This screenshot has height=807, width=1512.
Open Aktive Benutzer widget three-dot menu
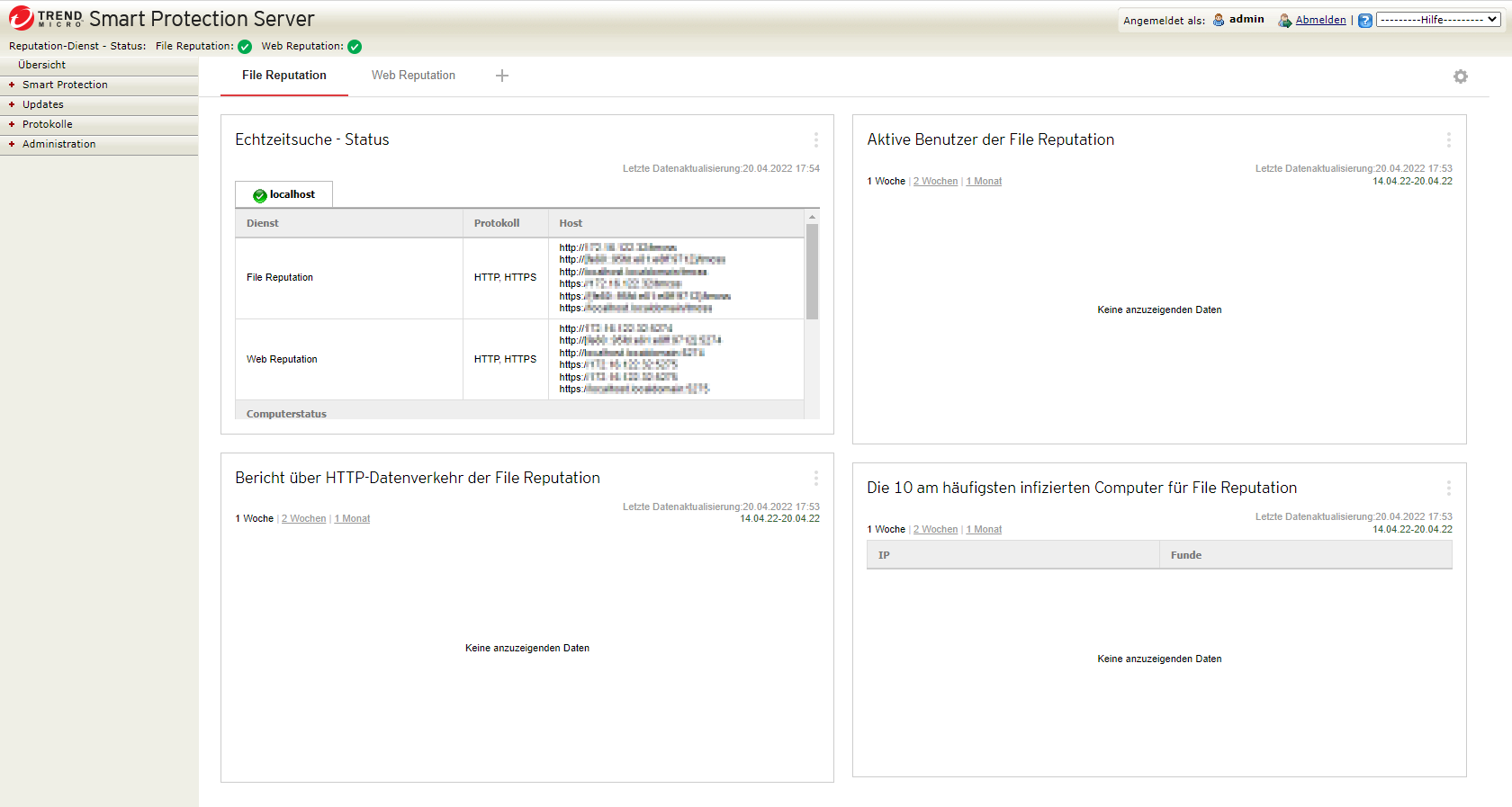tap(1448, 139)
